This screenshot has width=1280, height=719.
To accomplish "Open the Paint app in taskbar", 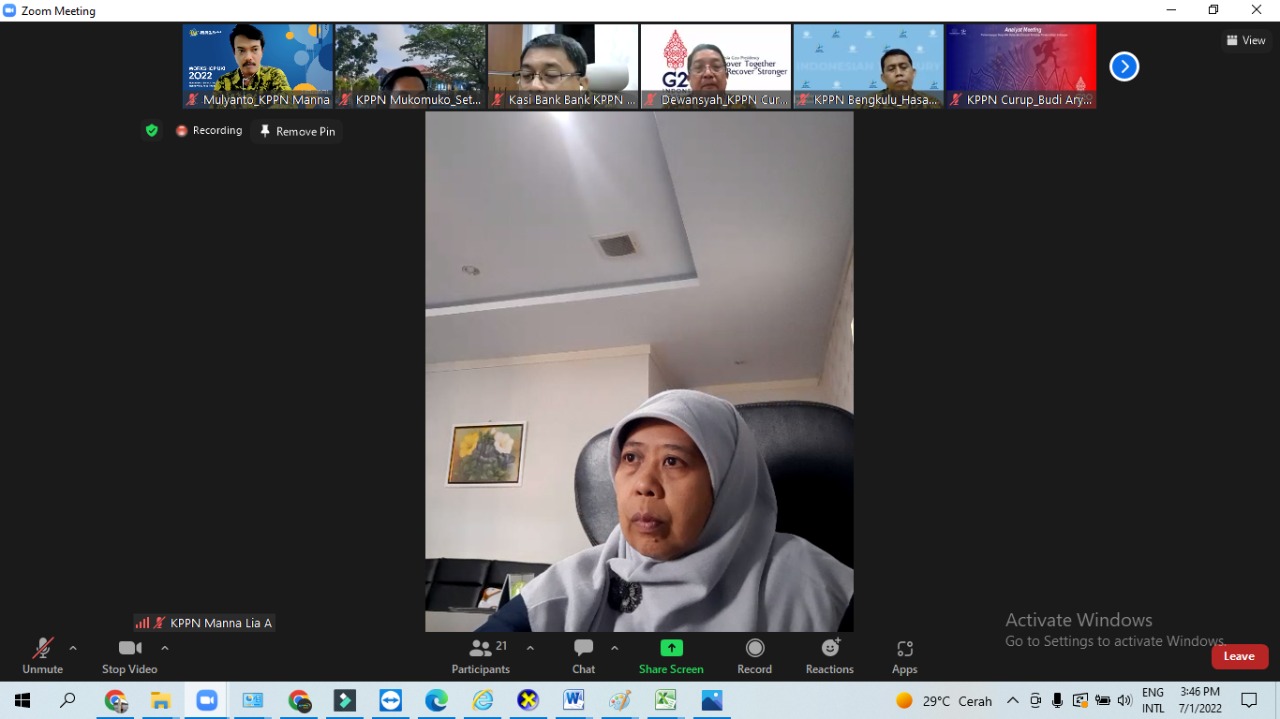I will coord(620,700).
